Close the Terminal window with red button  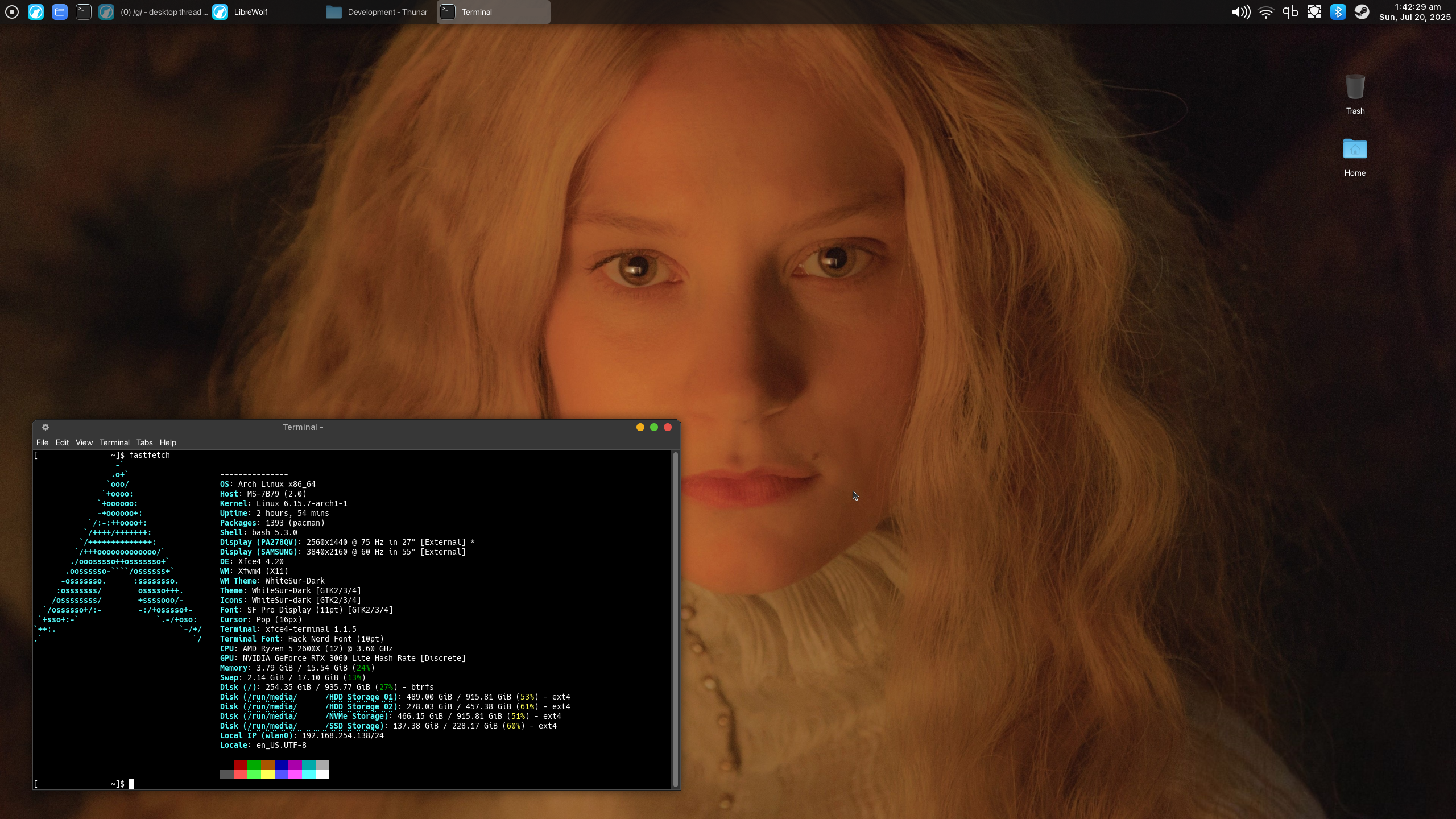(668, 427)
